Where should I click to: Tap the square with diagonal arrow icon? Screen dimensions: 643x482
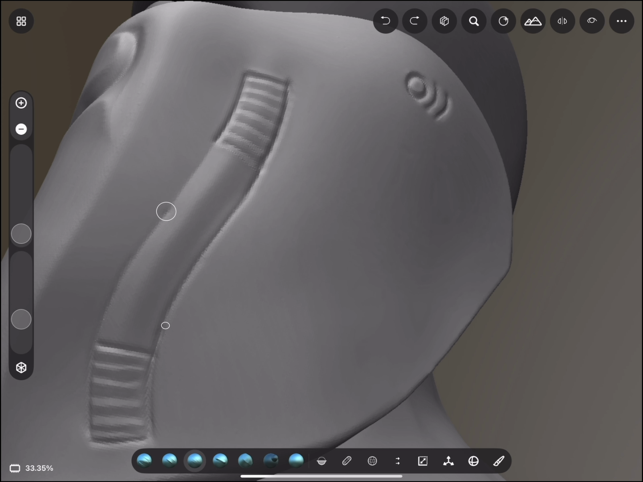[x=423, y=461]
